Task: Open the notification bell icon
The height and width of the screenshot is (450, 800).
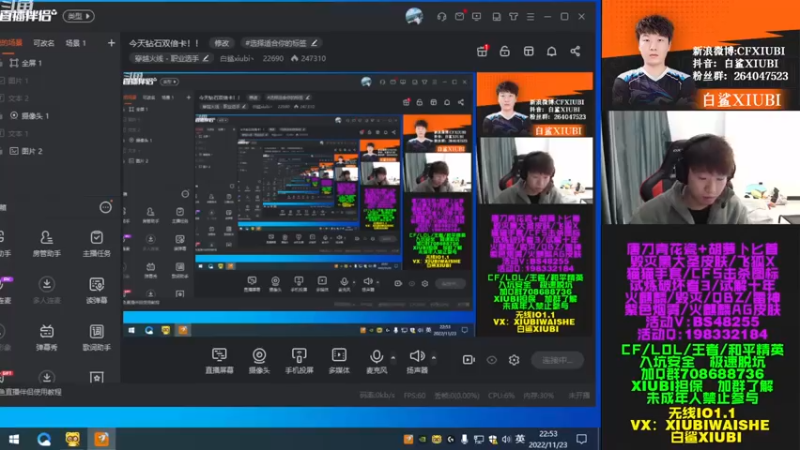Action: click(552, 51)
